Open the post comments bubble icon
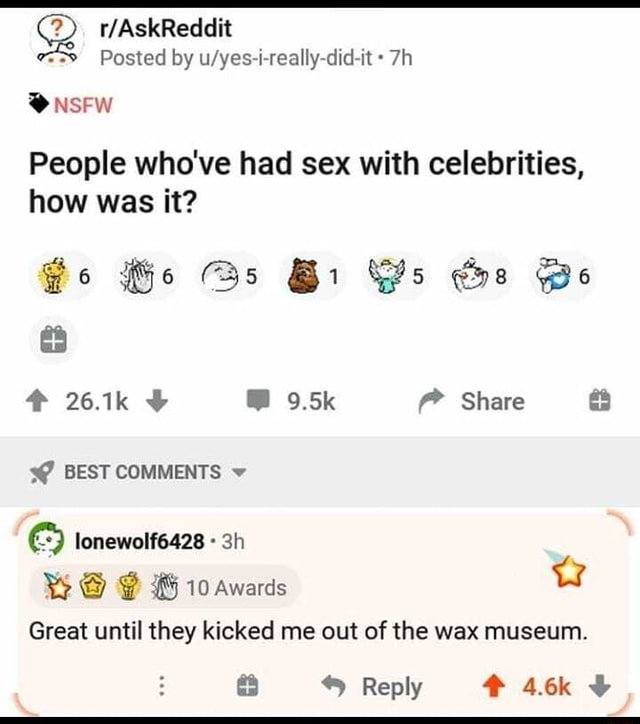Viewport: 640px width, 724px height. click(259, 401)
